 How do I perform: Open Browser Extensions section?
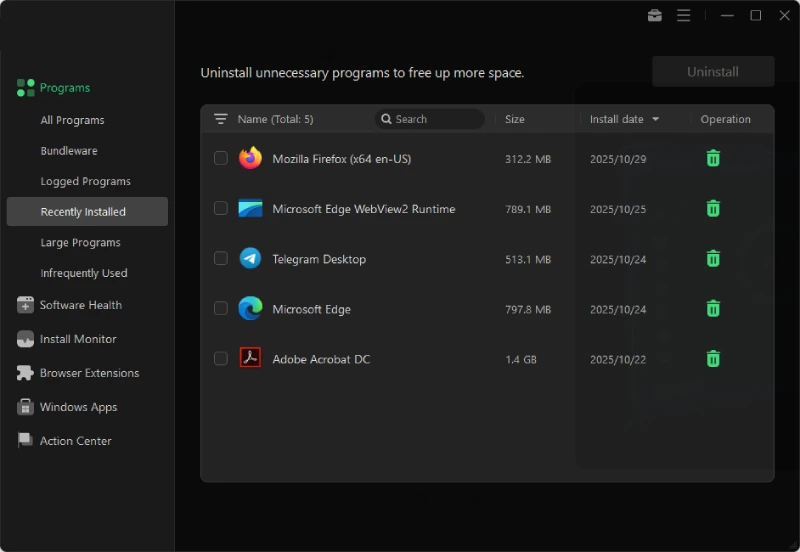coord(89,373)
